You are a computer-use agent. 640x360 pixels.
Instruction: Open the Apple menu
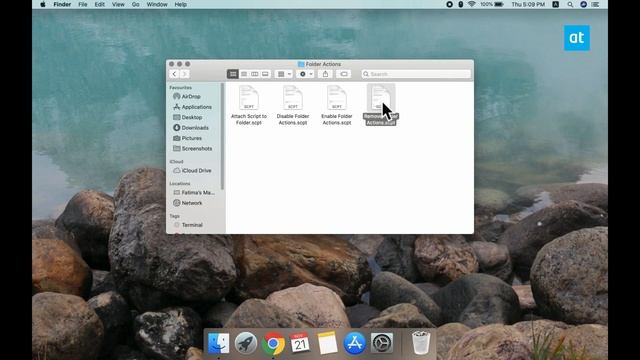click(x=43, y=4)
